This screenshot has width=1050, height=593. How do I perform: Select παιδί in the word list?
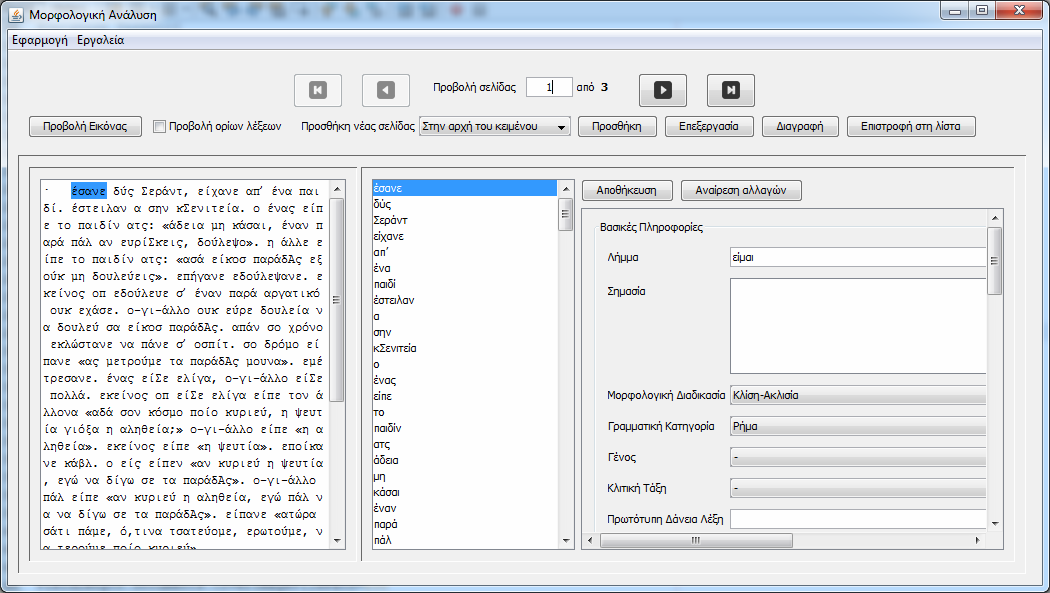[x=465, y=284]
